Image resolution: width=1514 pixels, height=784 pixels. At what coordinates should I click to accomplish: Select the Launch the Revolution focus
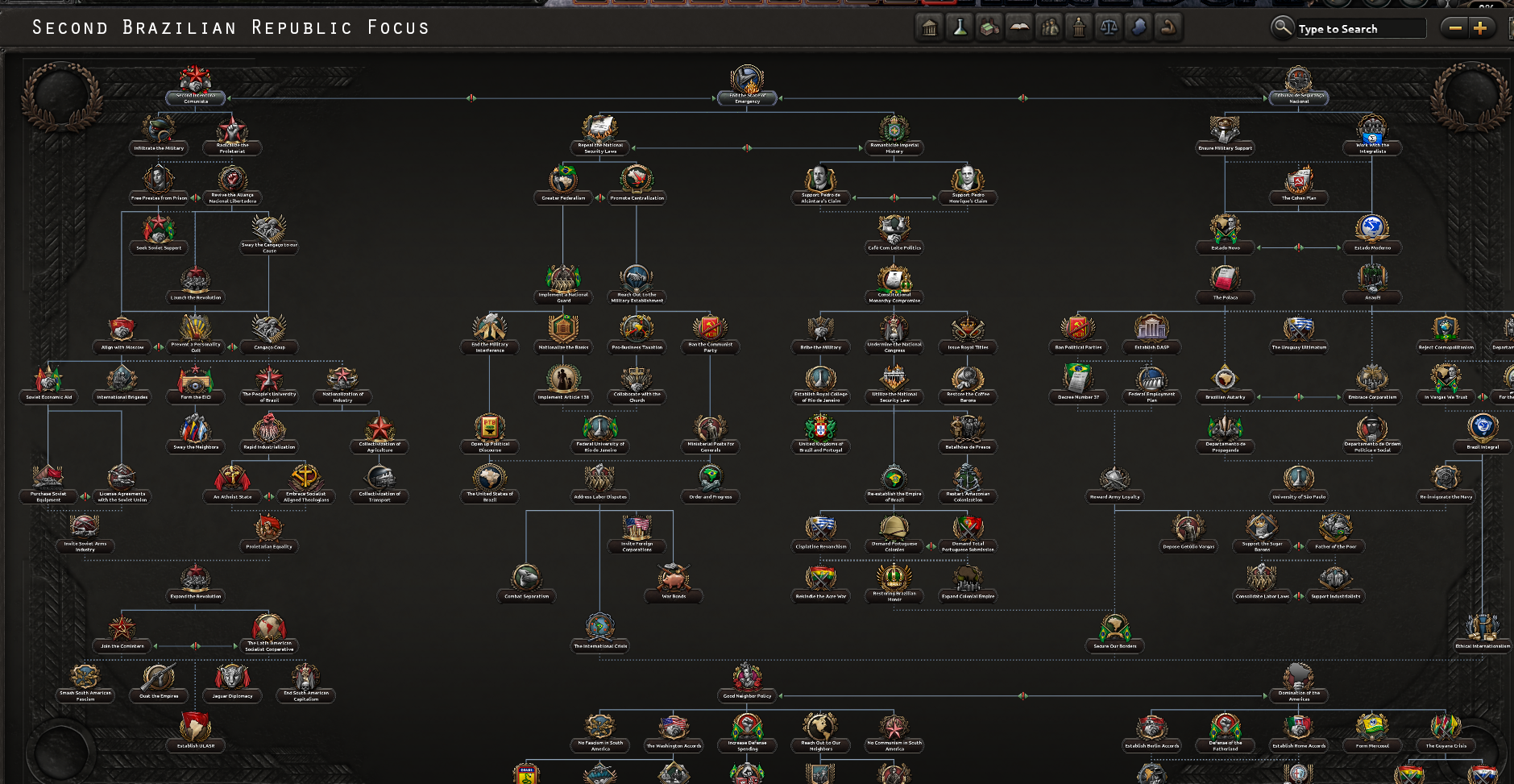point(196,284)
